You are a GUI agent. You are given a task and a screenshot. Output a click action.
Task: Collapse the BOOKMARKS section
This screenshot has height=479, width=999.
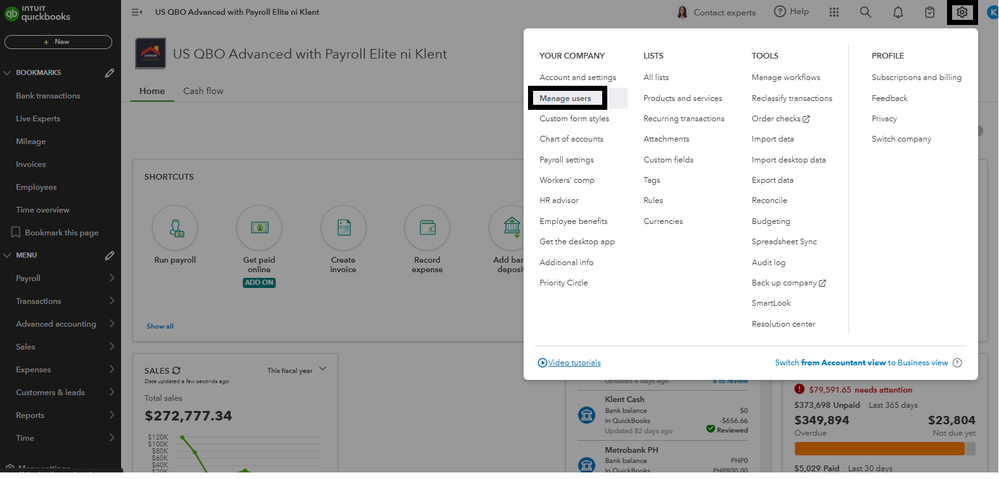coord(8,73)
